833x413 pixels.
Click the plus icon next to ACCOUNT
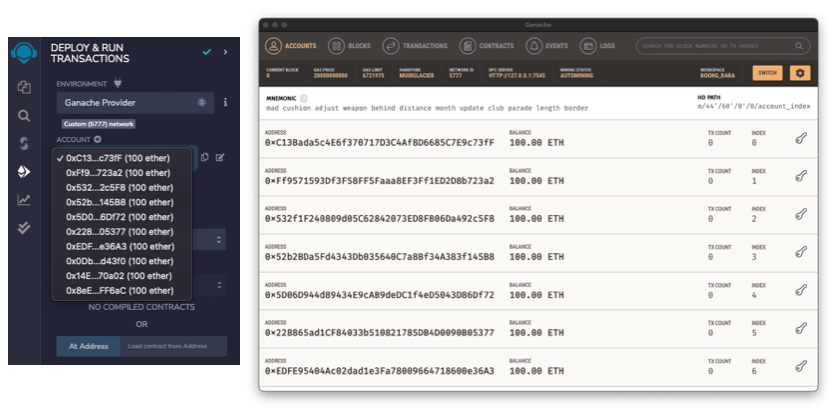[97, 139]
